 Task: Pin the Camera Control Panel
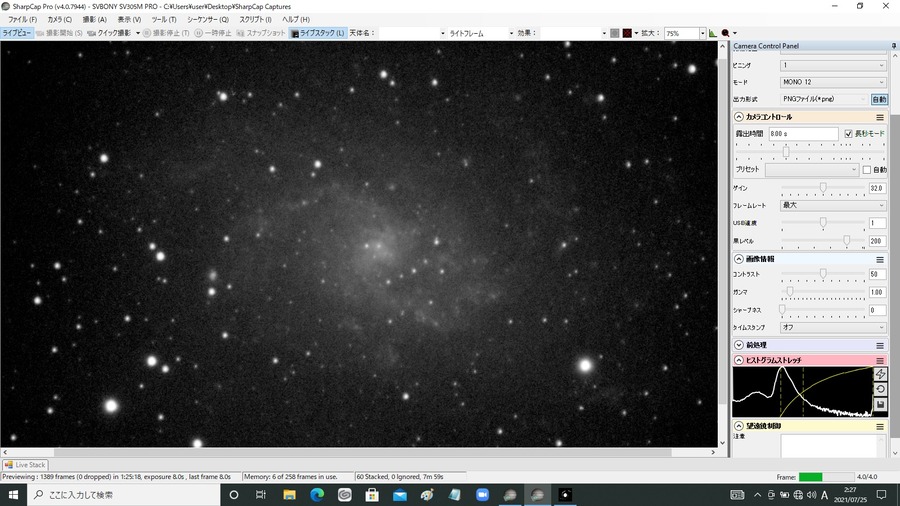tap(894, 45)
